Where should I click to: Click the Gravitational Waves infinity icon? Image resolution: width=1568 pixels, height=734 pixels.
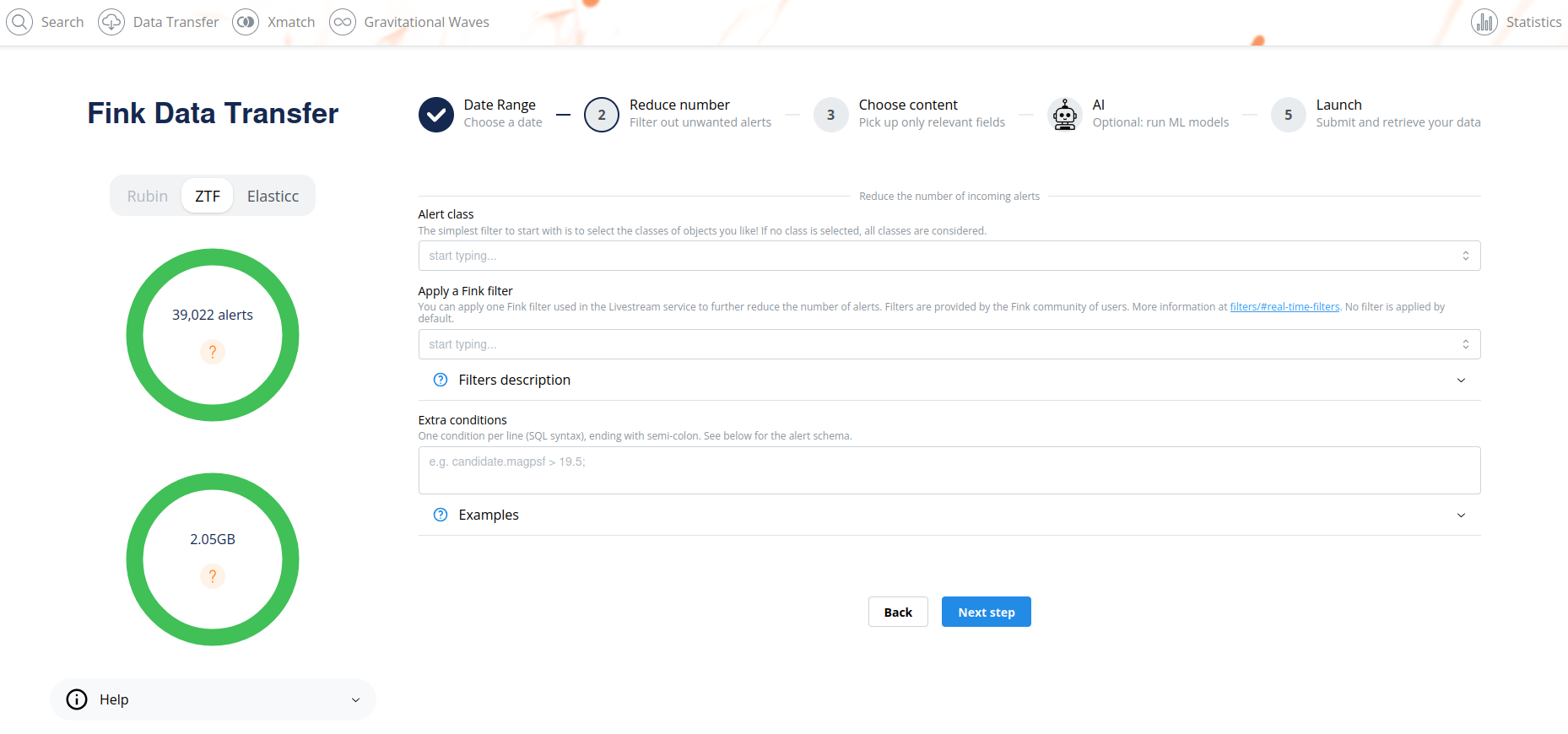[x=343, y=22]
